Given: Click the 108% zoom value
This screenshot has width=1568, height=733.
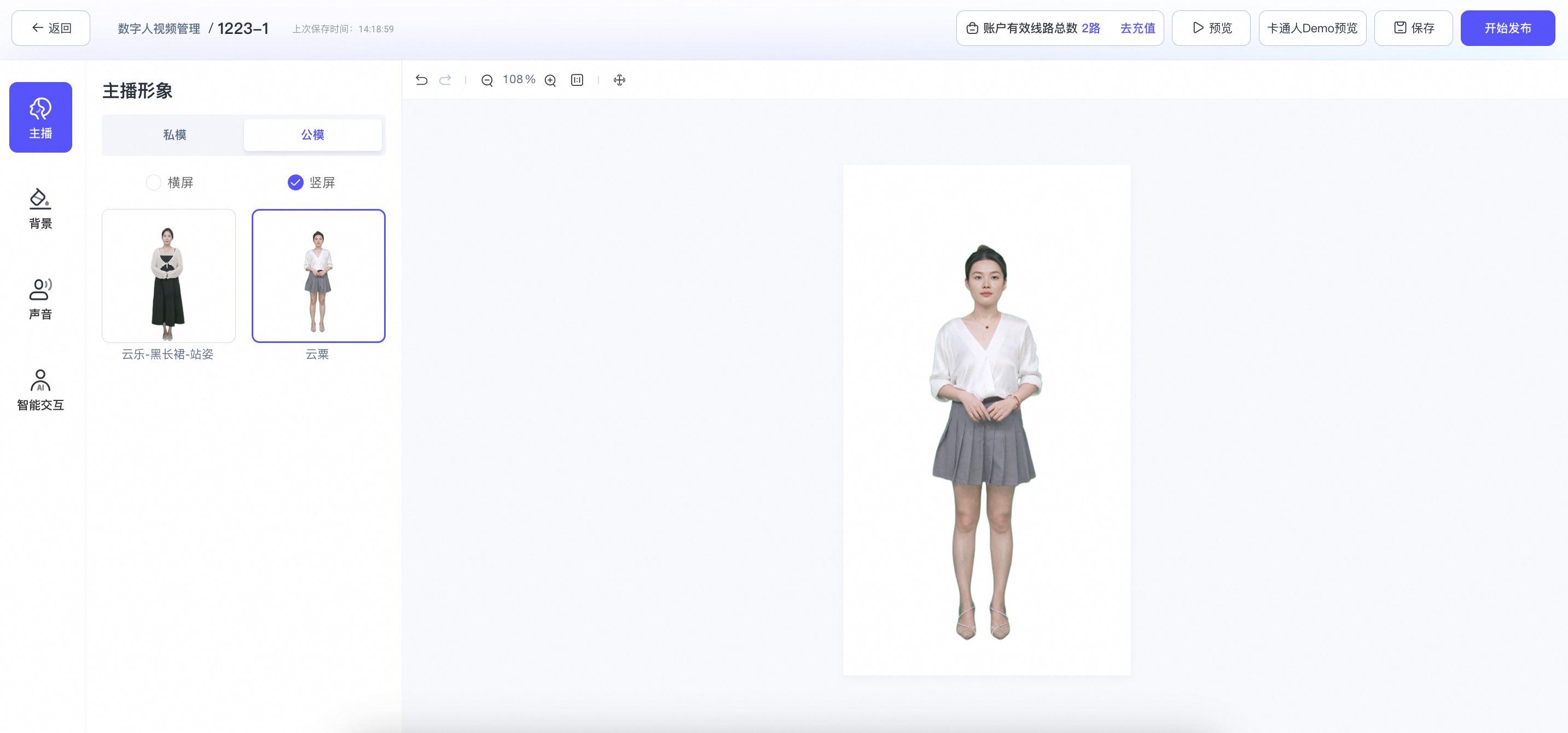Looking at the screenshot, I should pos(519,80).
